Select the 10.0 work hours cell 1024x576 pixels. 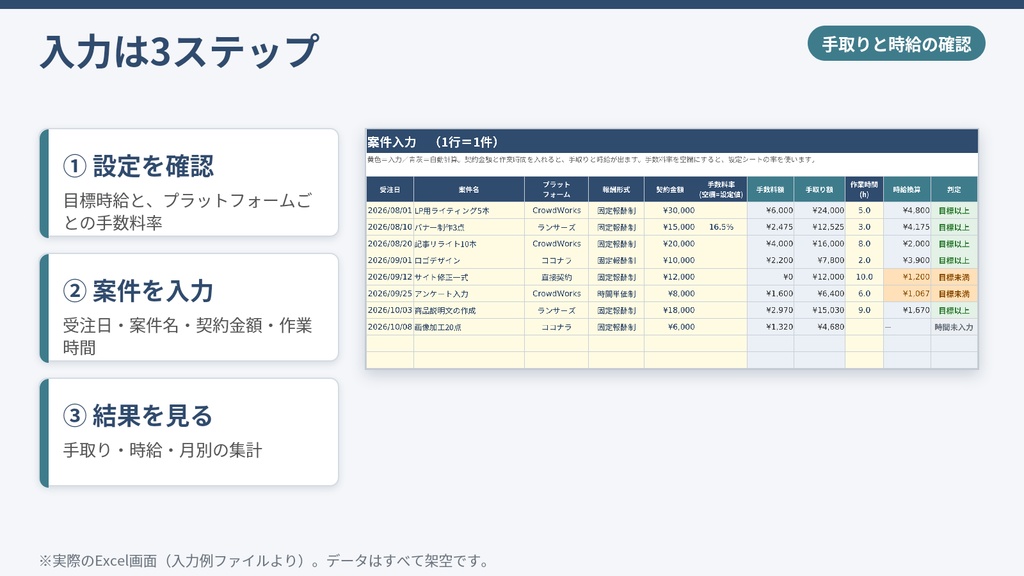pos(864,277)
